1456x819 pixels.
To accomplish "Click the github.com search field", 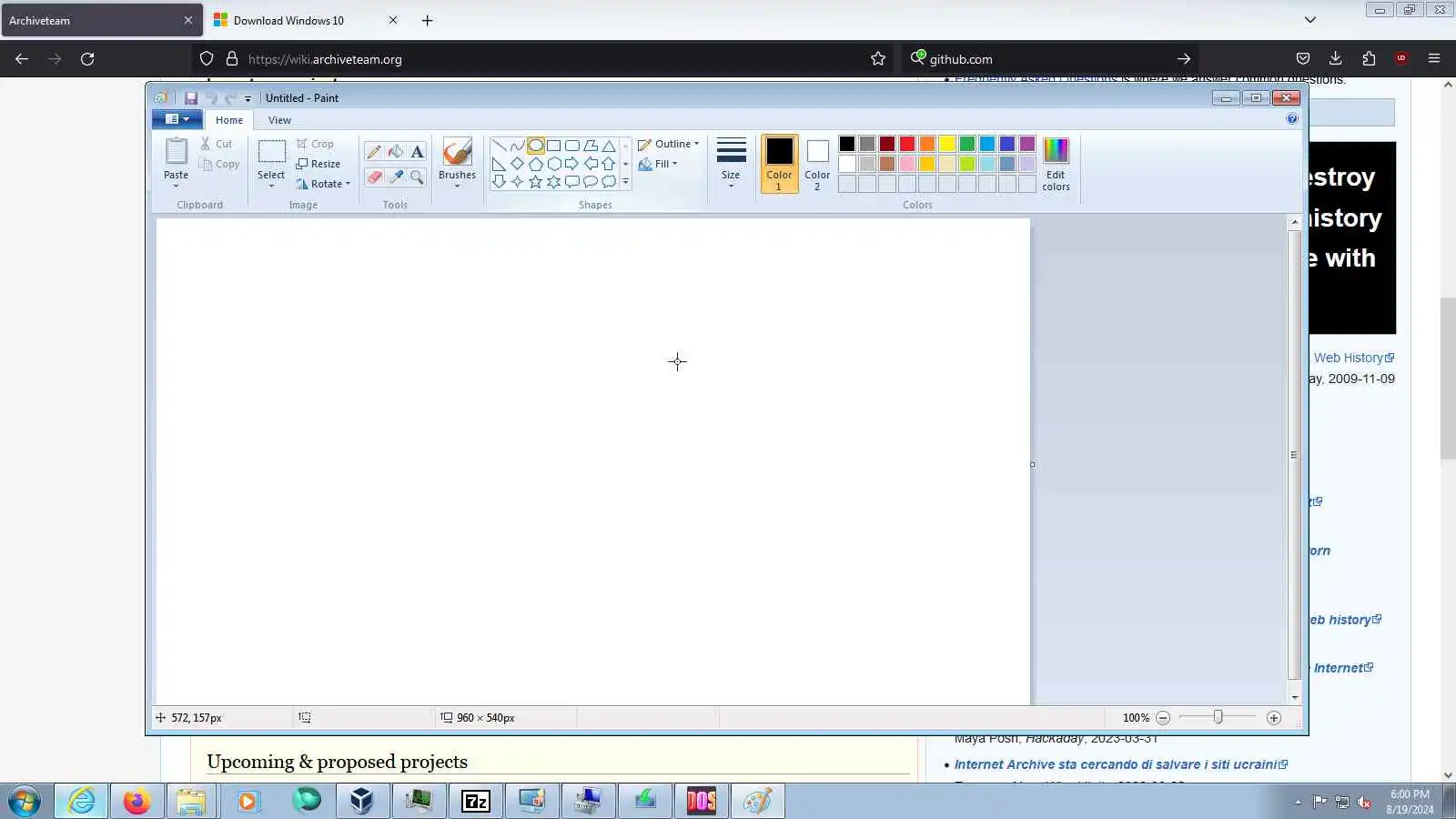I will [1050, 59].
